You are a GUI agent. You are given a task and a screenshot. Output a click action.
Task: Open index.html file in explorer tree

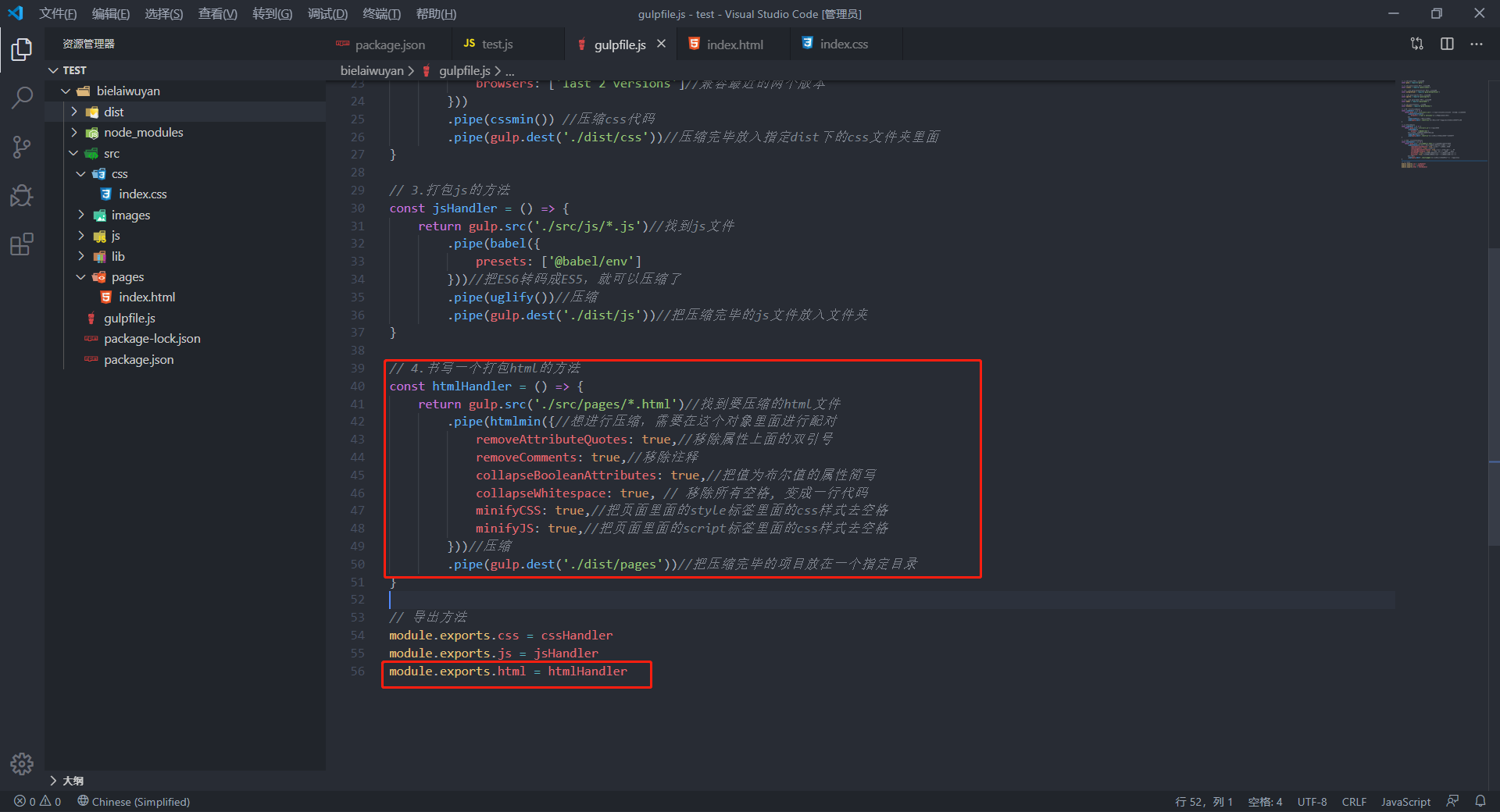(185, 297)
